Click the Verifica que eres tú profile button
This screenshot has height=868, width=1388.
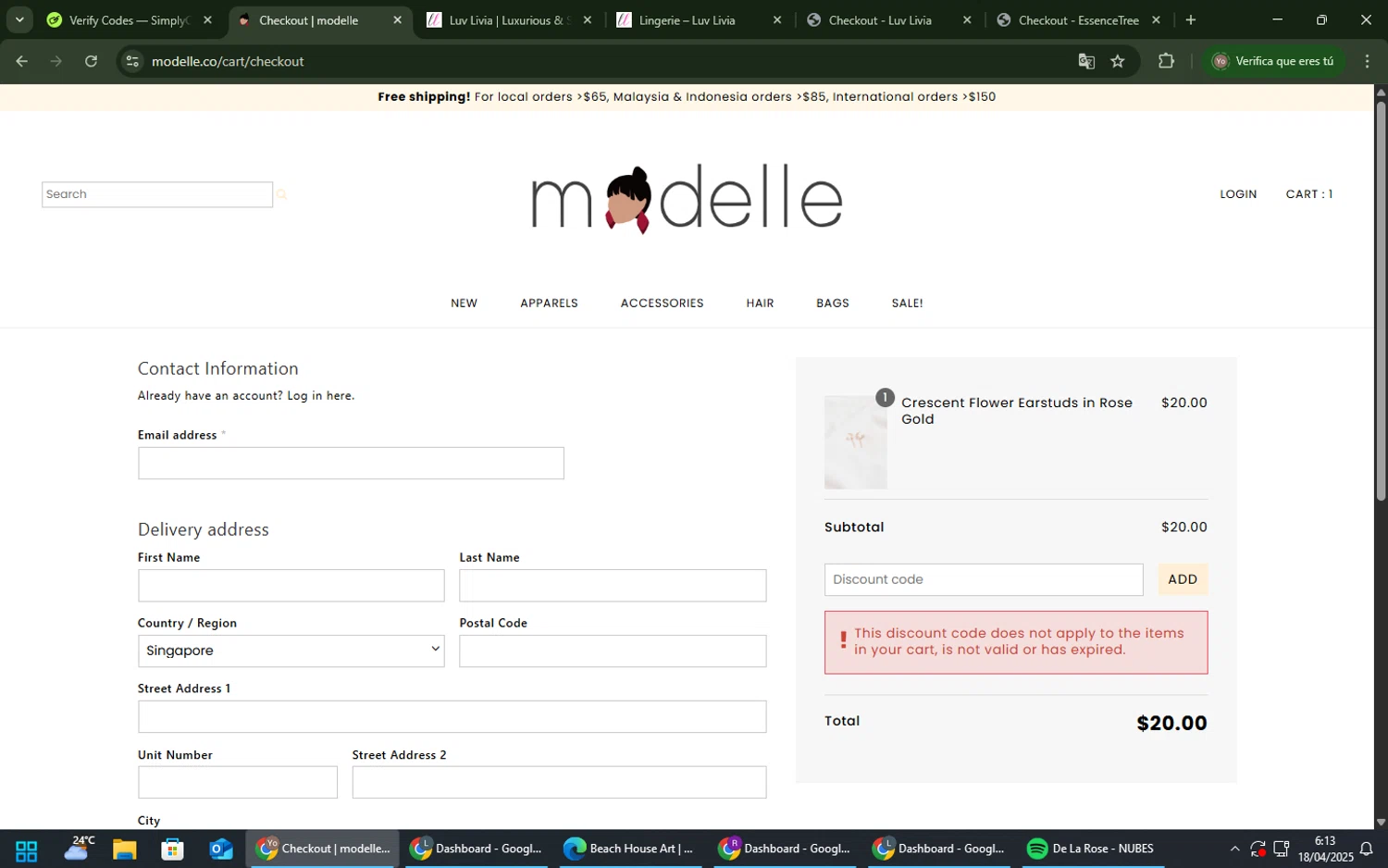(1274, 61)
